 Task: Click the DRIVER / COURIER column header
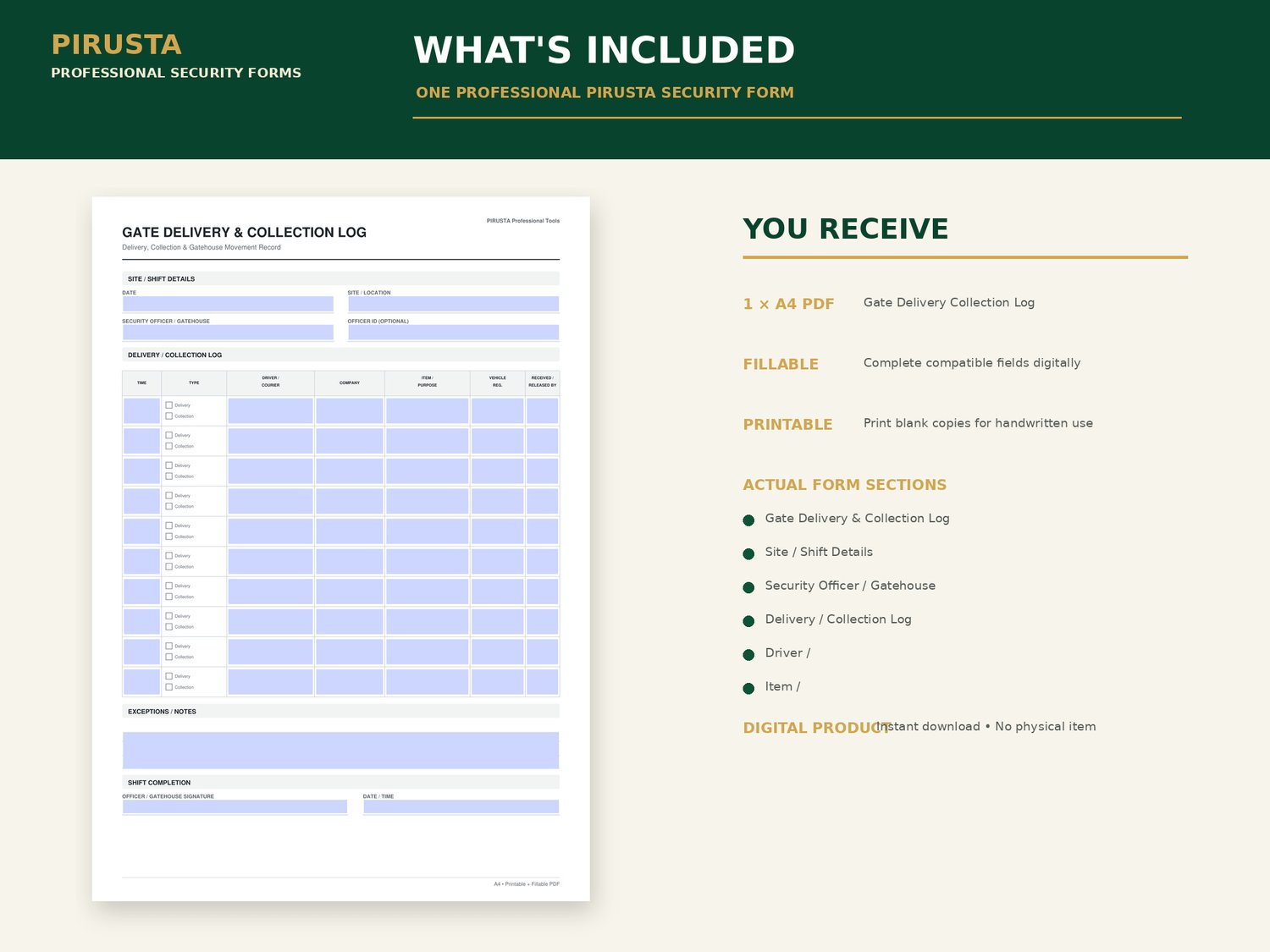[270, 382]
